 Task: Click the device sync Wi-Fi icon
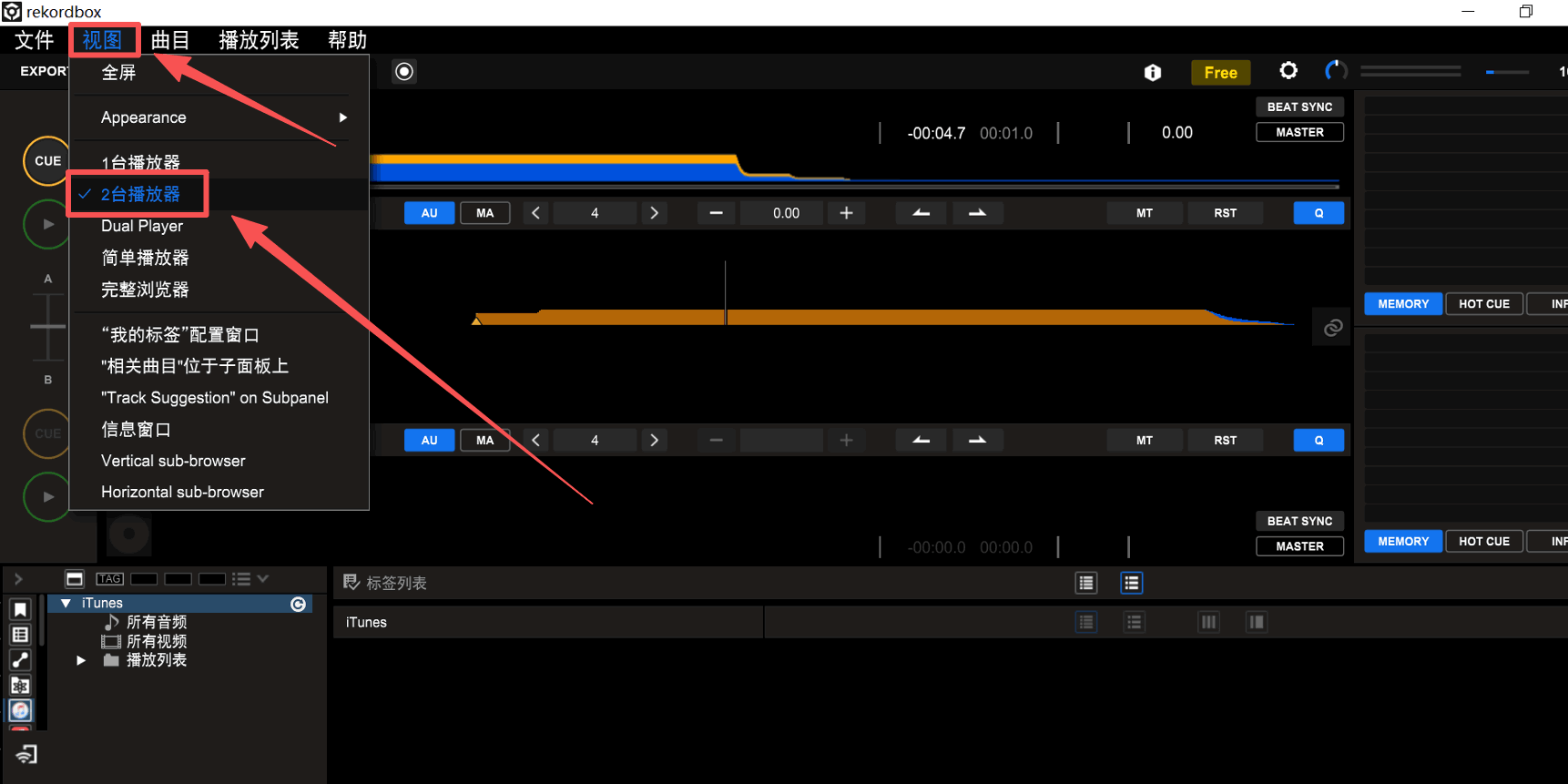(x=26, y=754)
